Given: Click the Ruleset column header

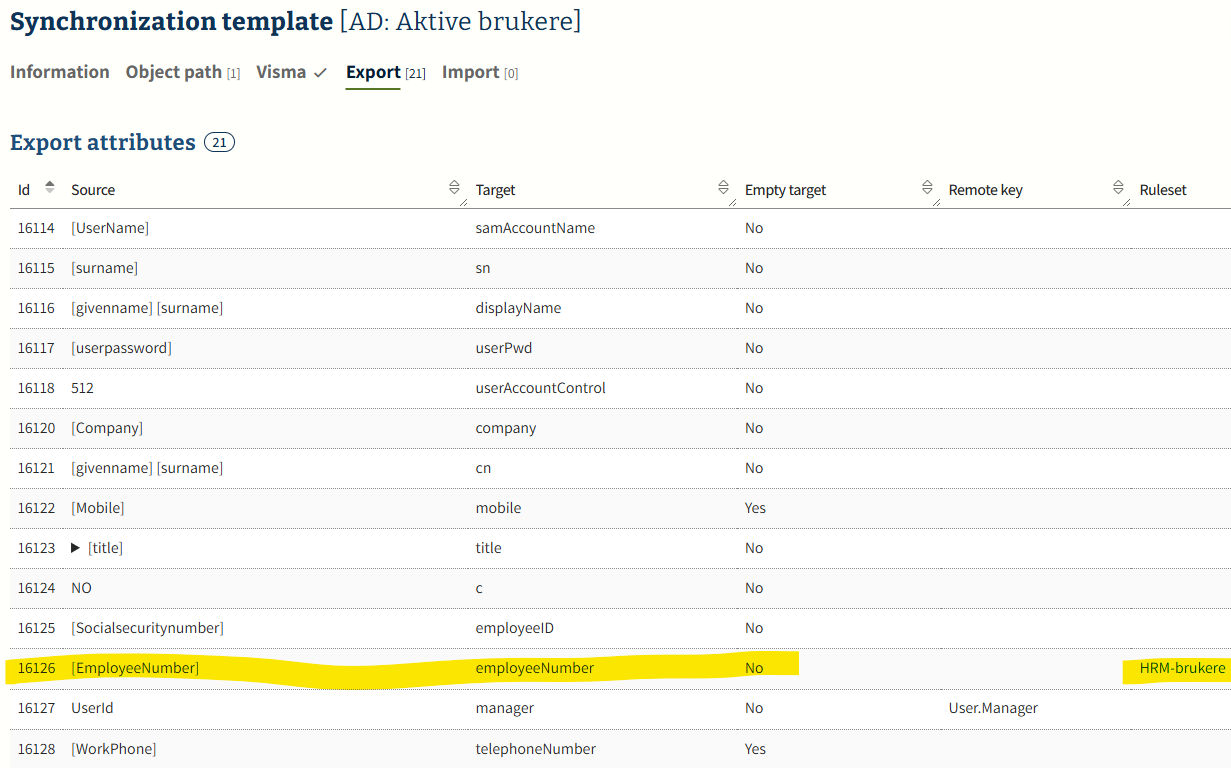Looking at the screenshot, I should pos(1162,190).
